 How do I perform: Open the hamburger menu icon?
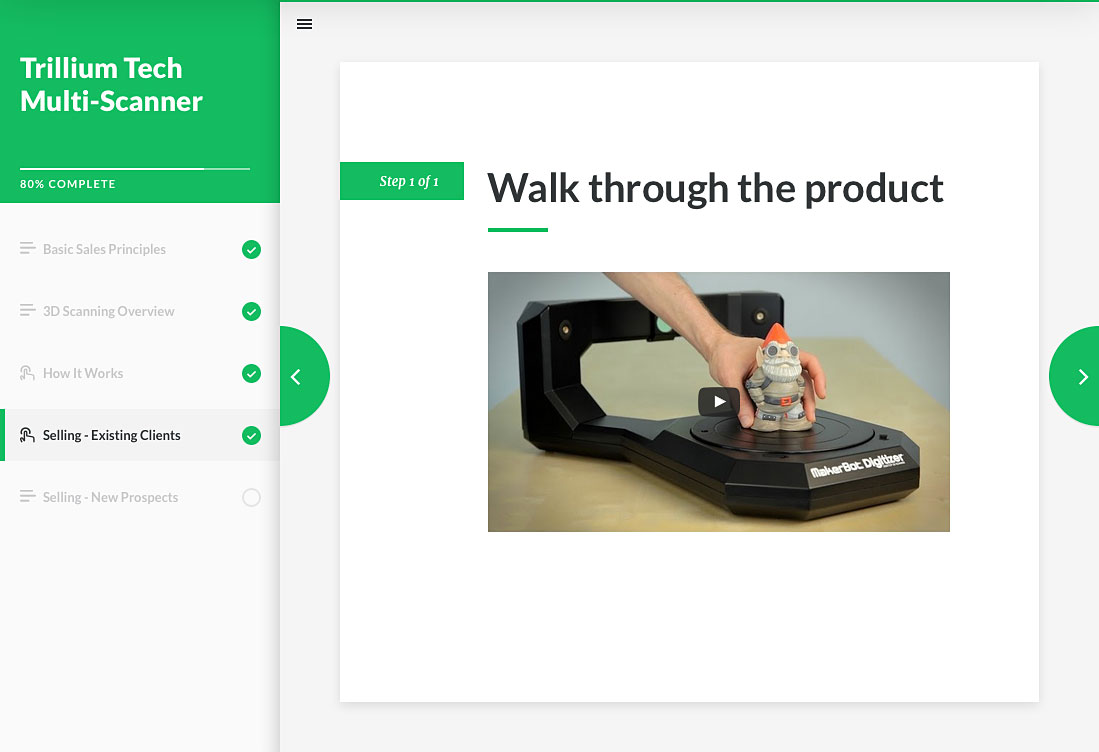304,25
